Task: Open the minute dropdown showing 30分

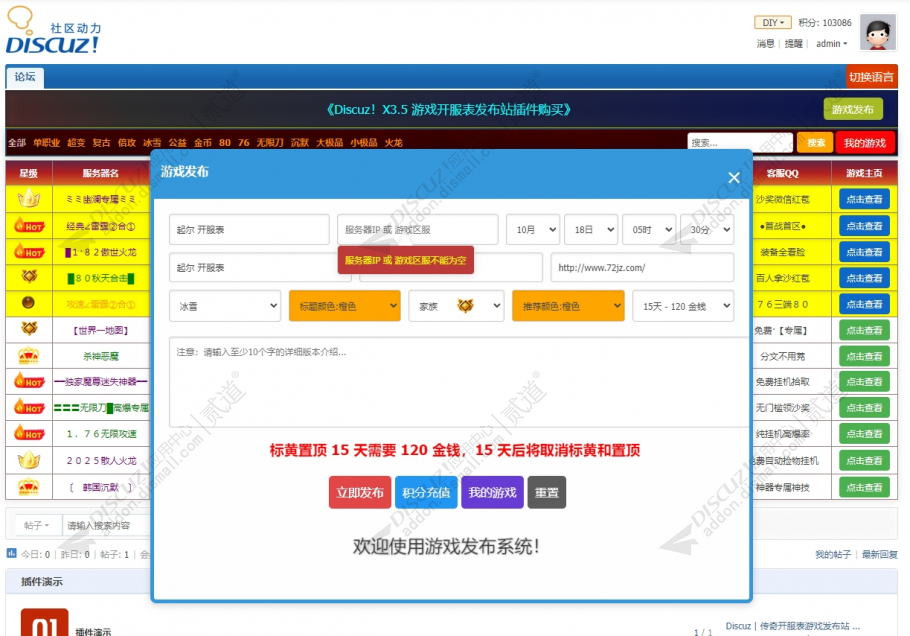Action: [x=707, y=230]
